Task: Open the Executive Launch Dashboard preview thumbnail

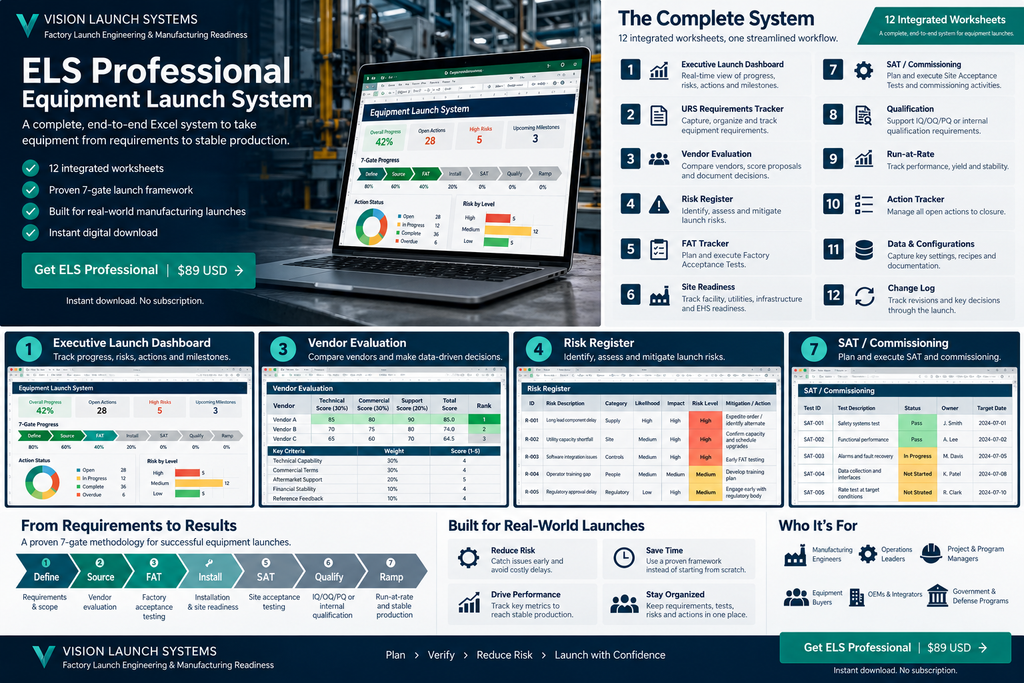Action: click(x=129, y=436)
